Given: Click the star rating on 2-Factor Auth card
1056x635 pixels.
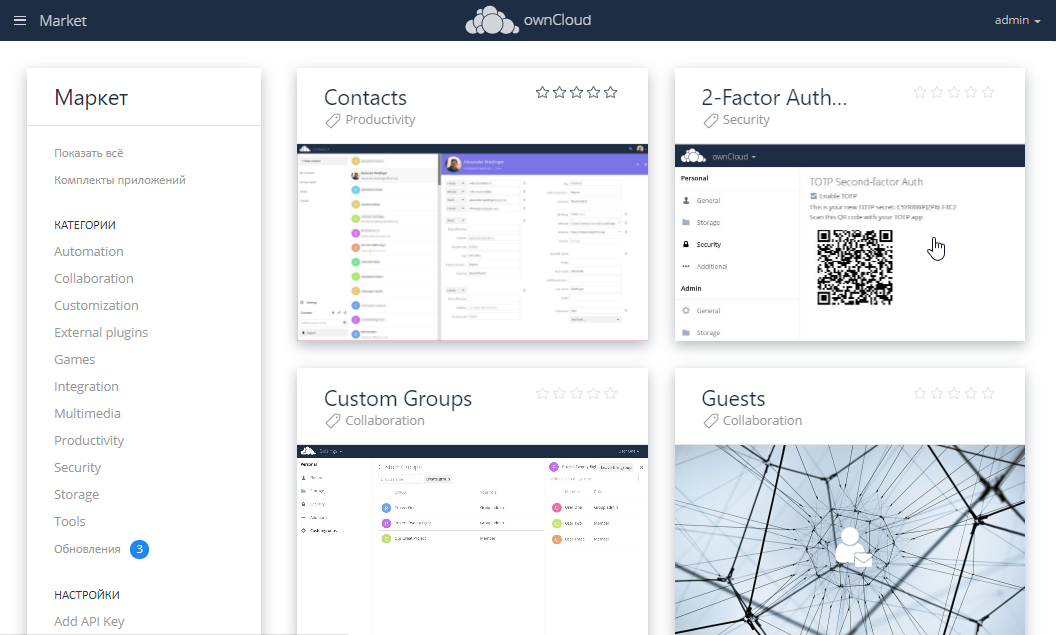Looking at the screenshot, I should click(x=954, y=92).
